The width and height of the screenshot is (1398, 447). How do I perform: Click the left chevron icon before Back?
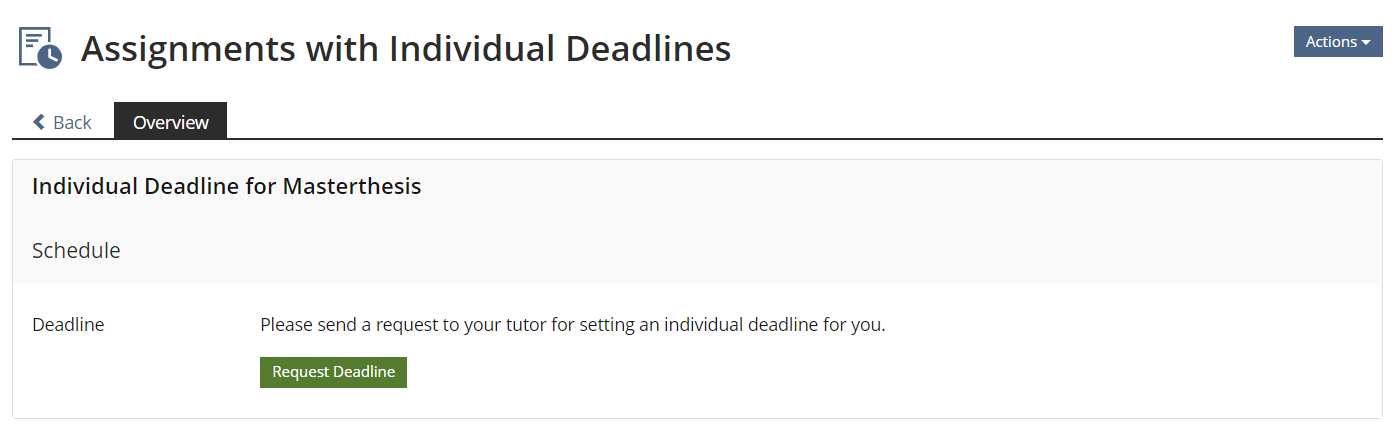39,122
